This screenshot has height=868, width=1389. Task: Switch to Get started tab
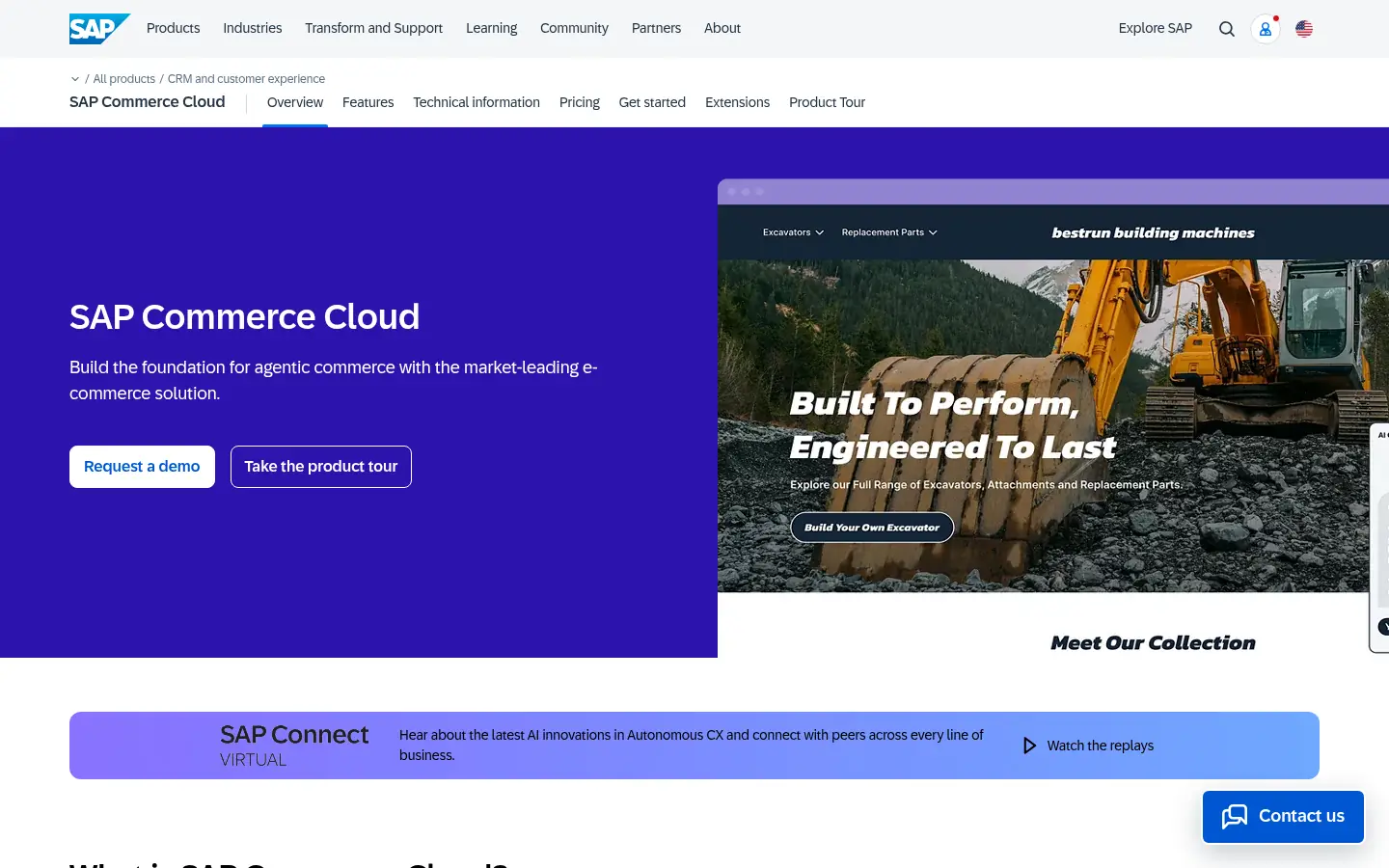coord(652,102)
